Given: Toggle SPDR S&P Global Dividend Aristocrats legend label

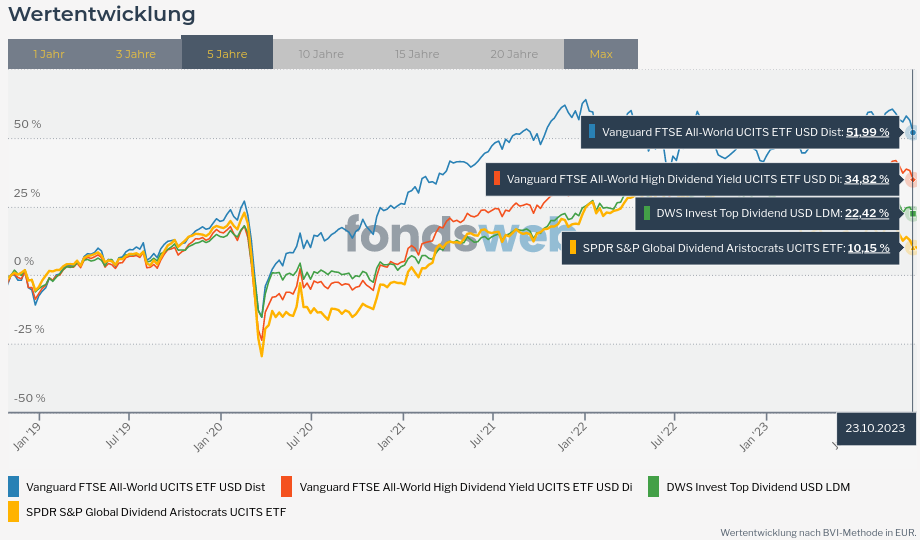Looking at the screenshot, I should click(x=156, y=512).
